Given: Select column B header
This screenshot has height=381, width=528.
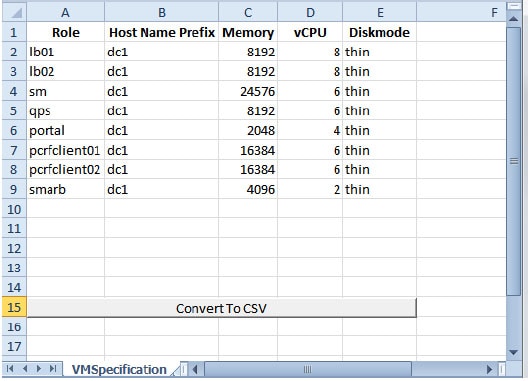Looking at the screenshot, I should tap(162, 13).
